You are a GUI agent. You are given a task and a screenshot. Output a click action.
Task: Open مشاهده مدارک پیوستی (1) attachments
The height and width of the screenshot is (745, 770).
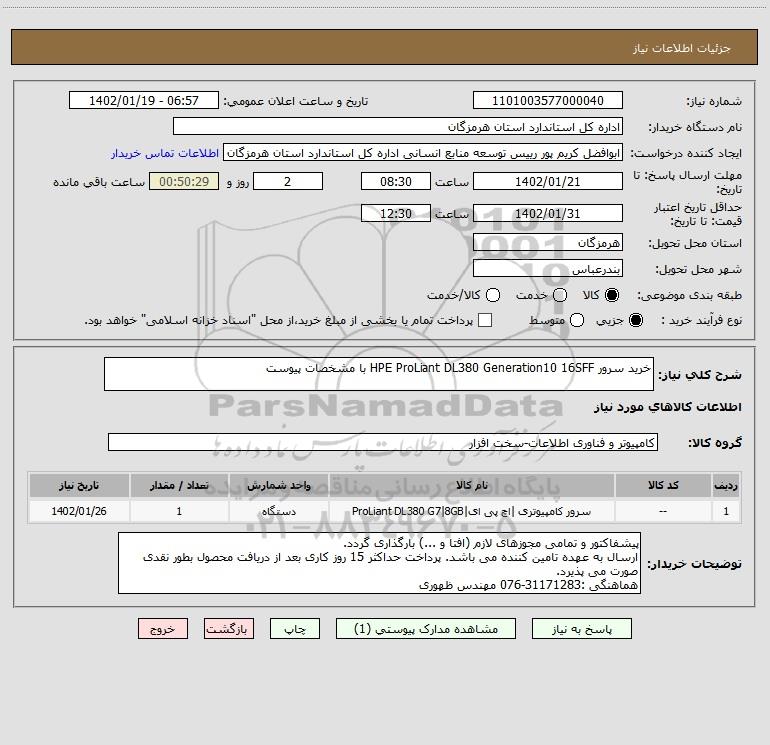(426, 629)
